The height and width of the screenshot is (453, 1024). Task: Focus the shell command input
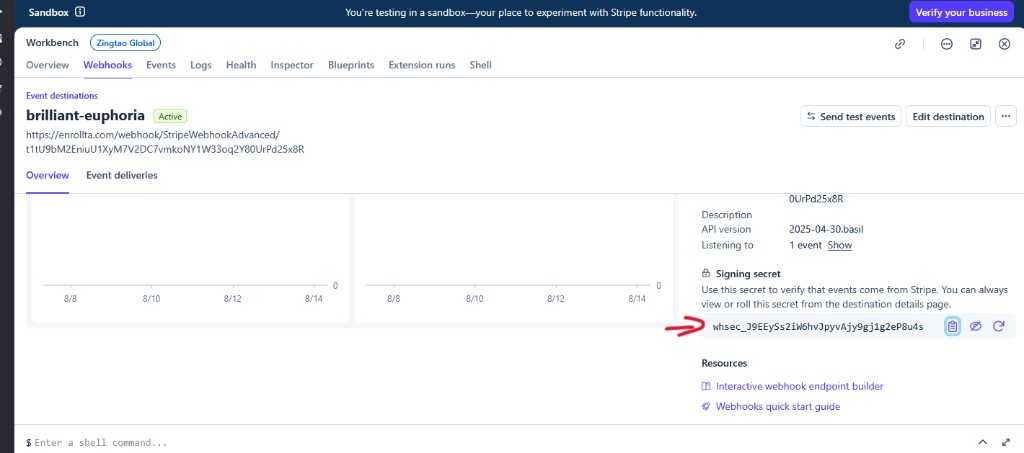pos(101,443)
